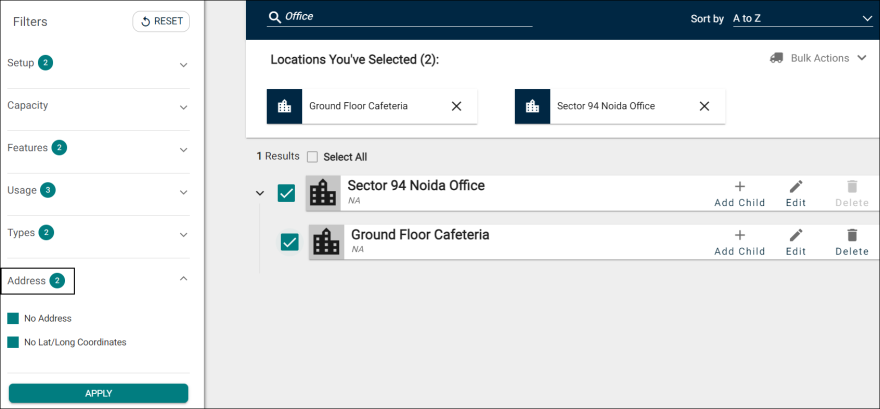Click the Locations You've Selected (2) heading

(x=355, y=59)
